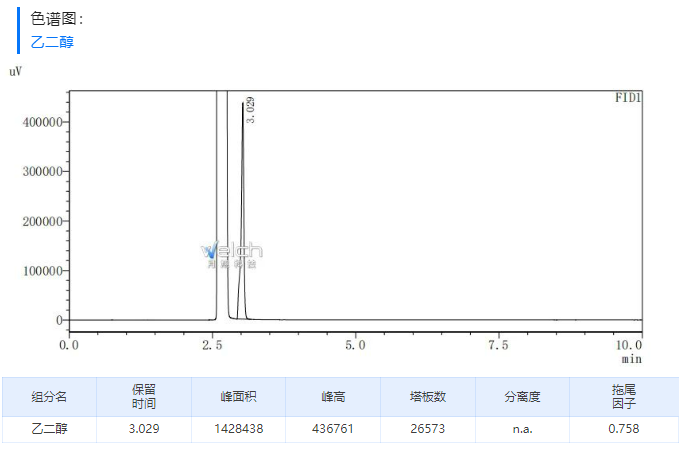Select the n.a. resolution cell
The image size is (690, 451).
(x=522, y=429)
